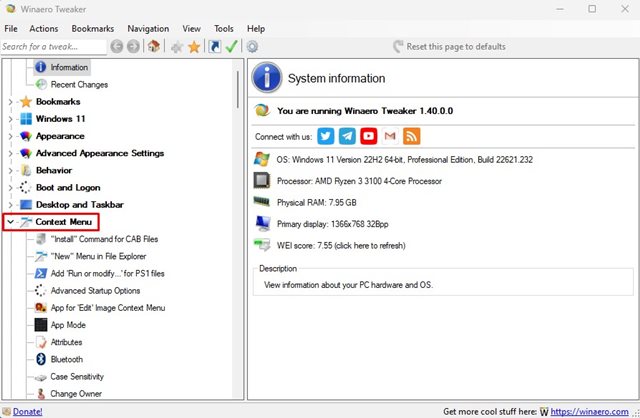Screen dimensions: 640x418
Task: Select Advanced Startup Options item
Action: pyautogui.click(x=96, y=290)
